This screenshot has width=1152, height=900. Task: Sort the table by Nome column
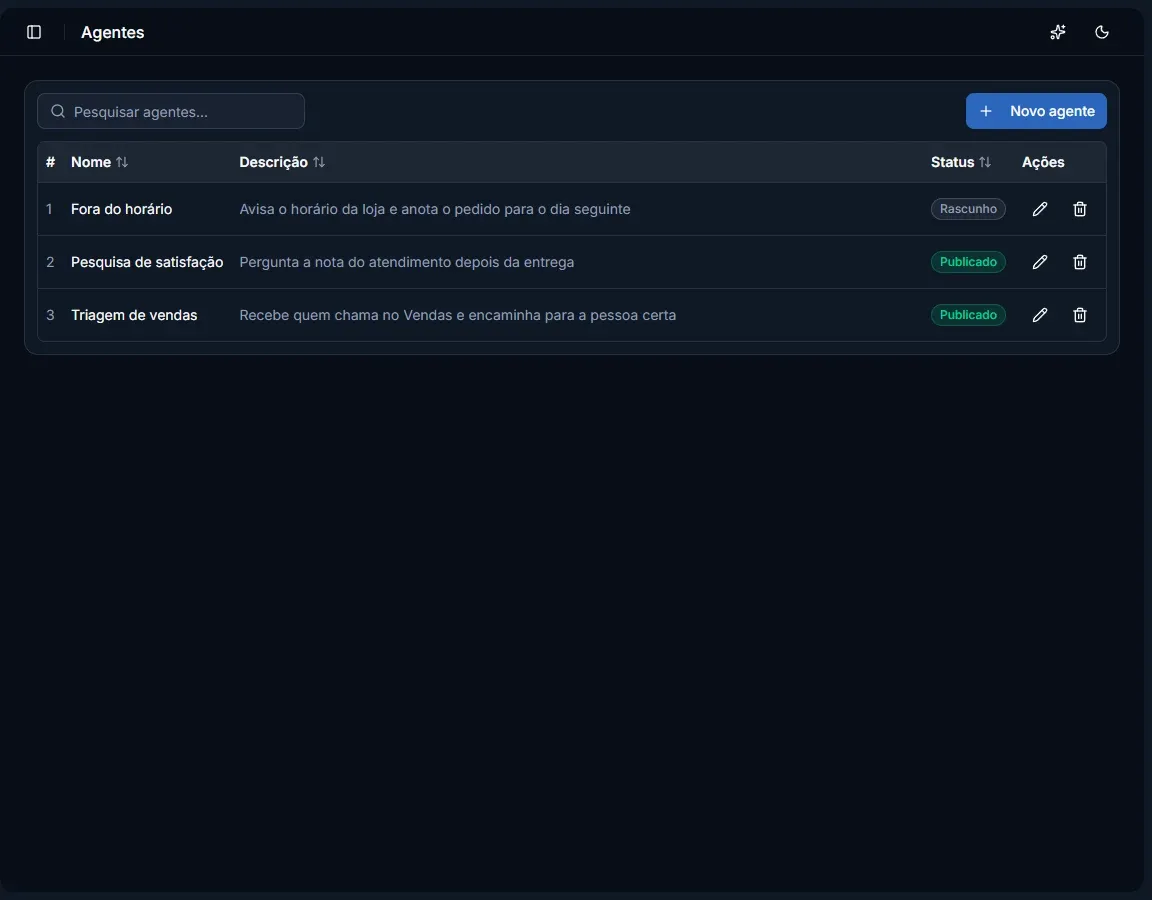[x=99, y=162]
